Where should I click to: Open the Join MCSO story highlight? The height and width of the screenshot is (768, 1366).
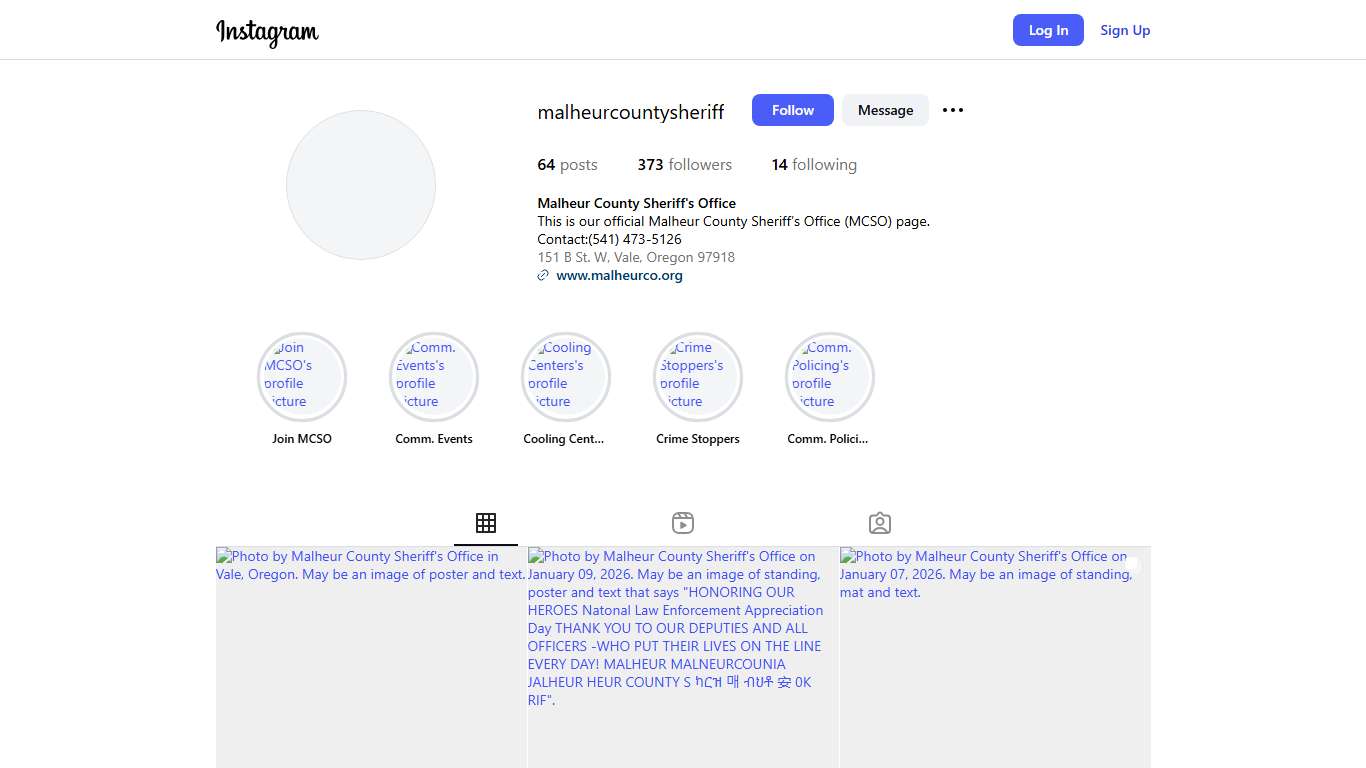302,377
